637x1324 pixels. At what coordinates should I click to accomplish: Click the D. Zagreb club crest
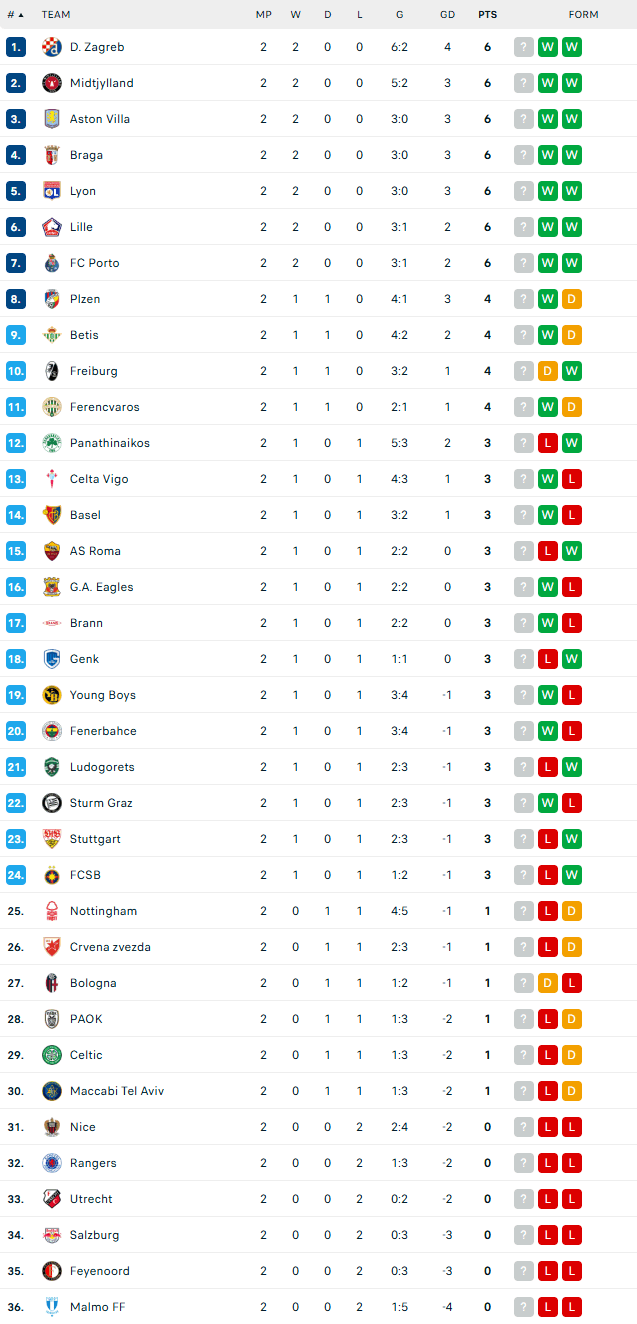[52, 47]
